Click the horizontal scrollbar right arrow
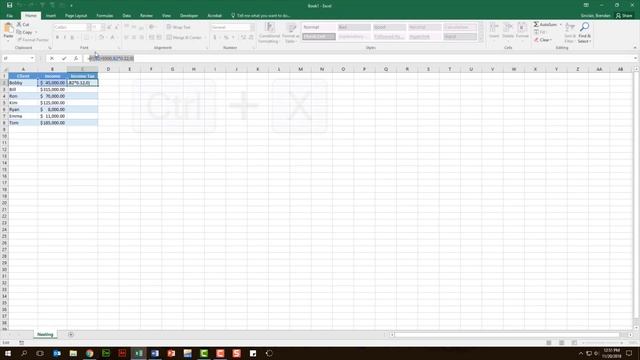The image size is (640, 360). click(630, 334)
